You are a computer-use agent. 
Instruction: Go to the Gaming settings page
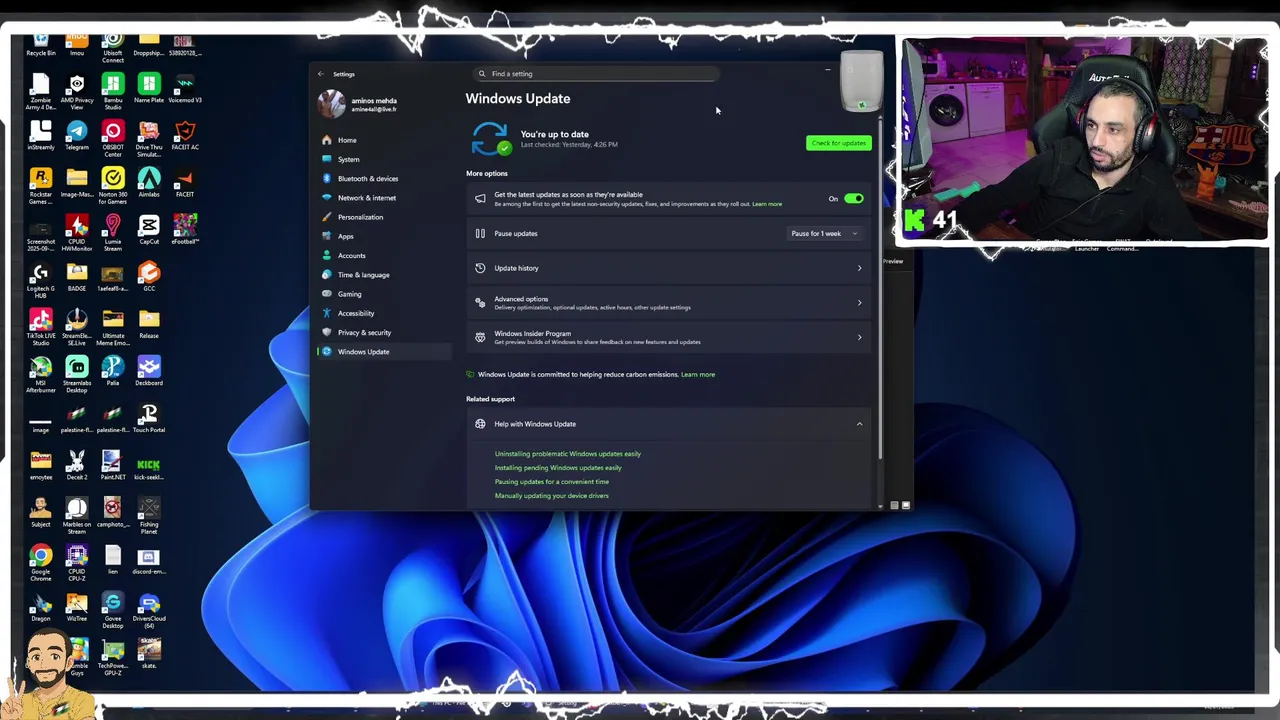pyautogui.click(x=384, y=294)
